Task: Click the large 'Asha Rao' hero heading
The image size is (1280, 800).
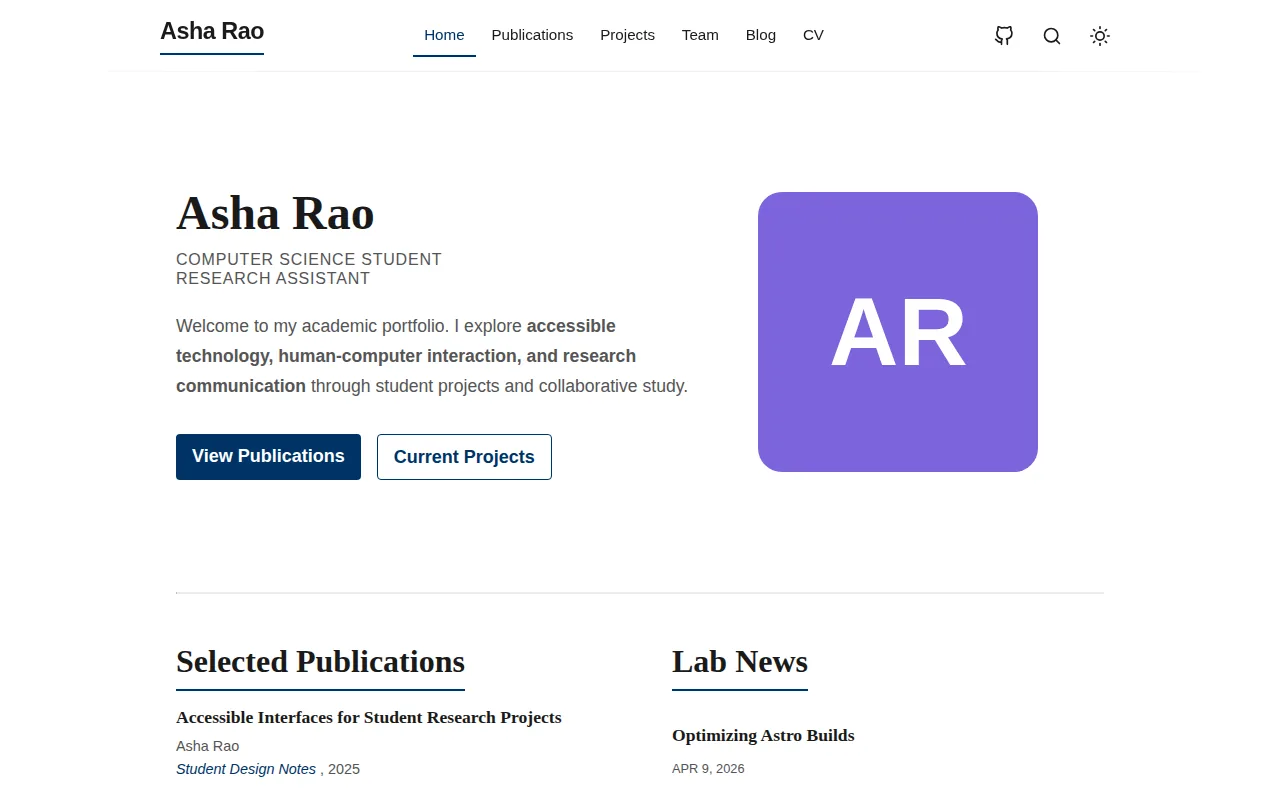Action: (x=275, y=213)
